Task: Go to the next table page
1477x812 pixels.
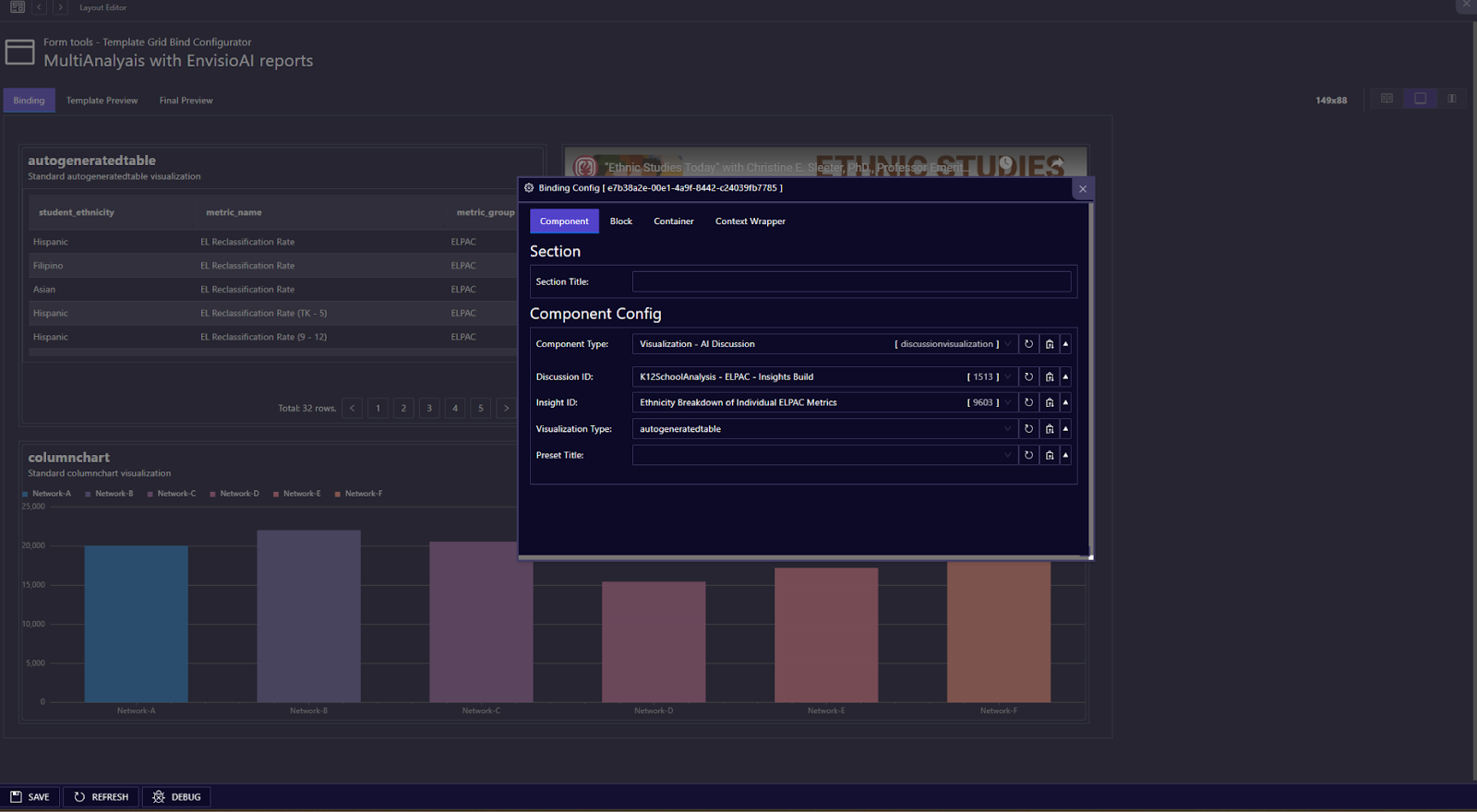Action: pos(506,408)
